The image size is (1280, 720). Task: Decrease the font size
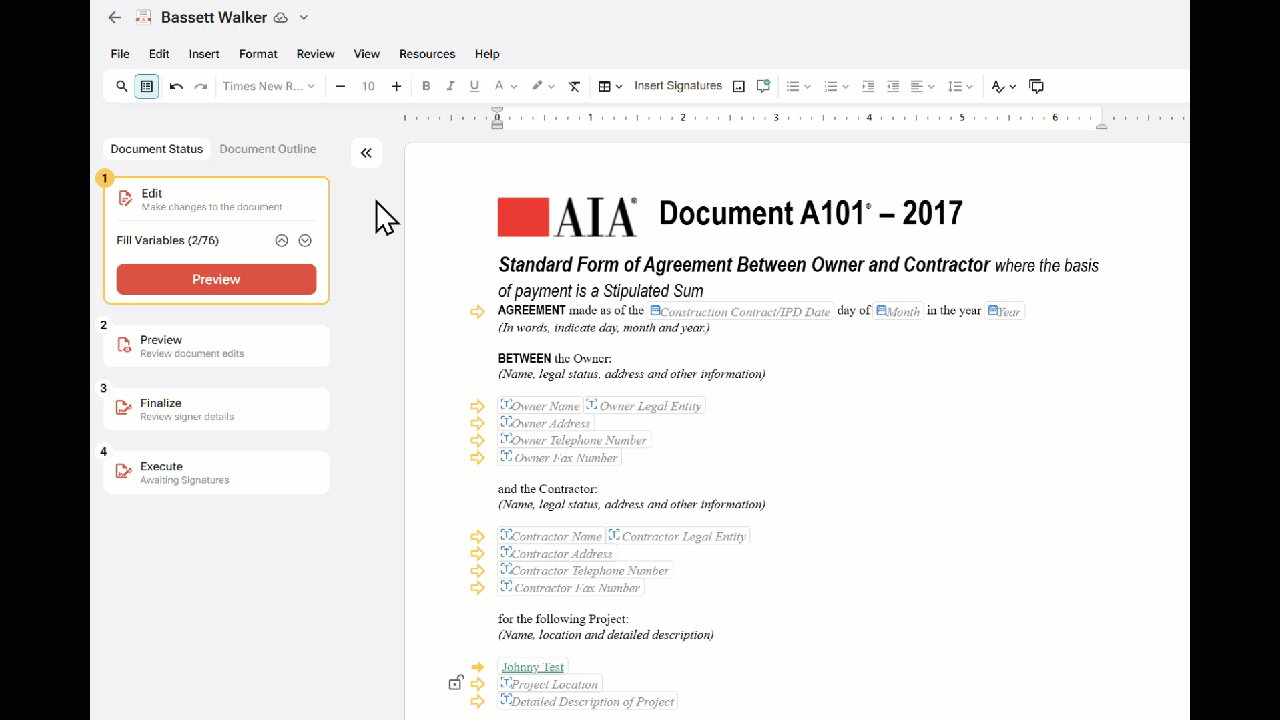tap(340, 87)
